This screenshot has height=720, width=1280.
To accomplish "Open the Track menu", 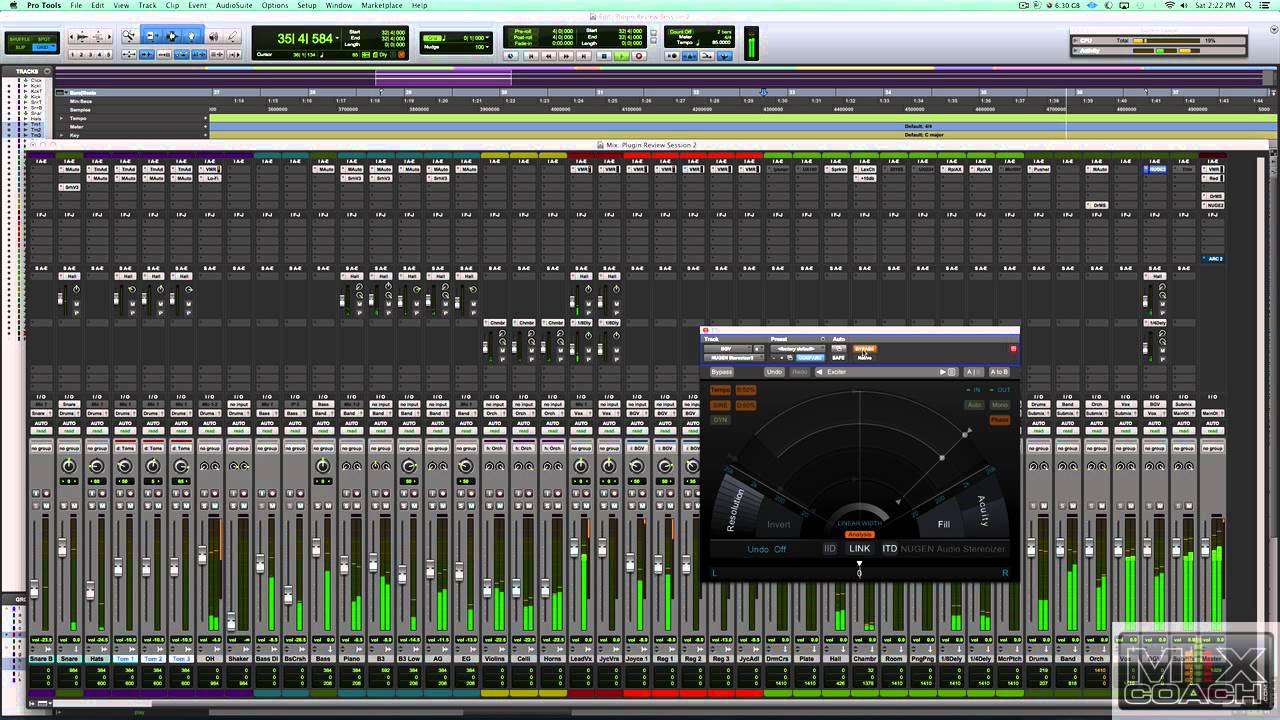I will coord(147,5).
